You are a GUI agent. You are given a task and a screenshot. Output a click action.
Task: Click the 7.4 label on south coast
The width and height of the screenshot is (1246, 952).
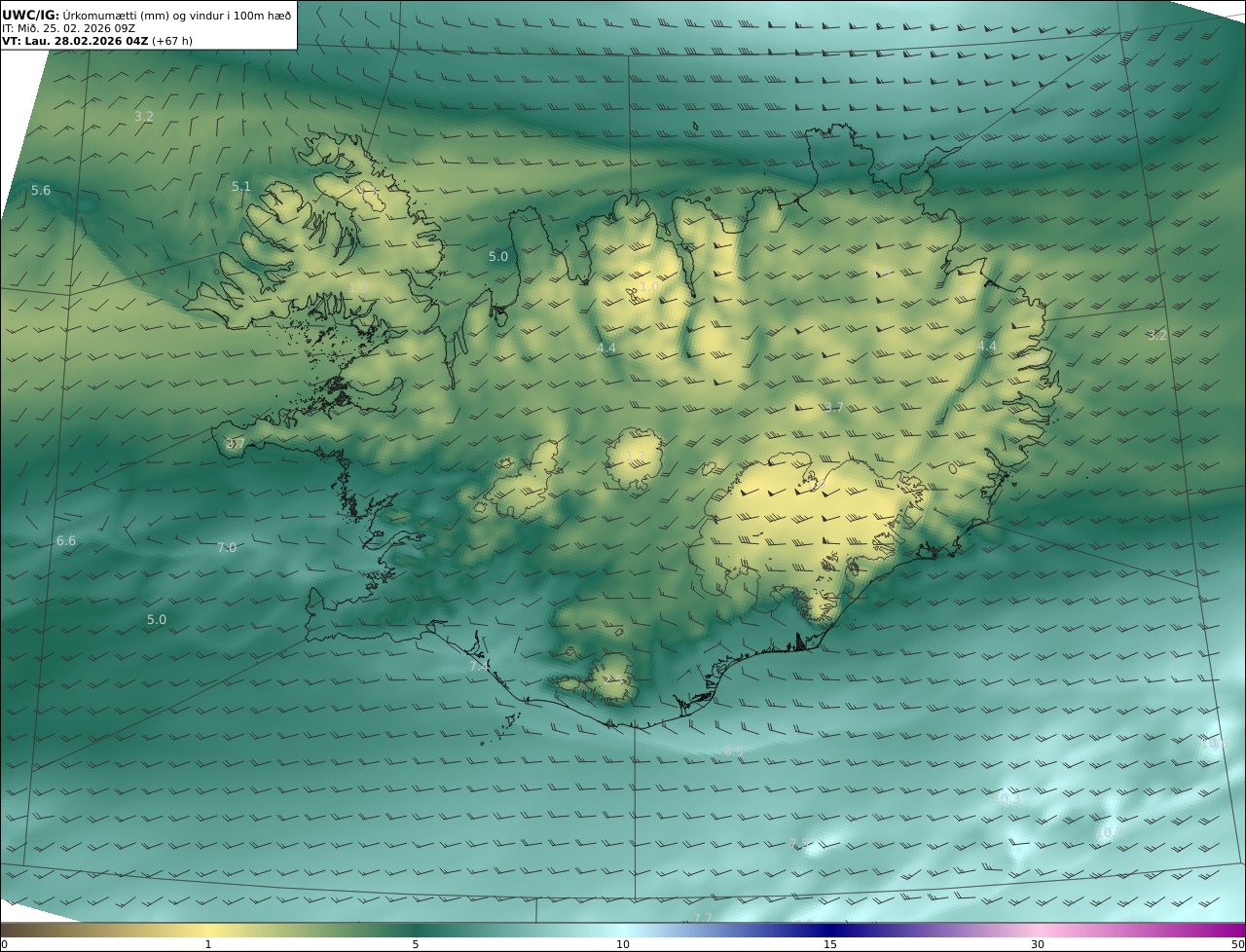coord(479,667)
